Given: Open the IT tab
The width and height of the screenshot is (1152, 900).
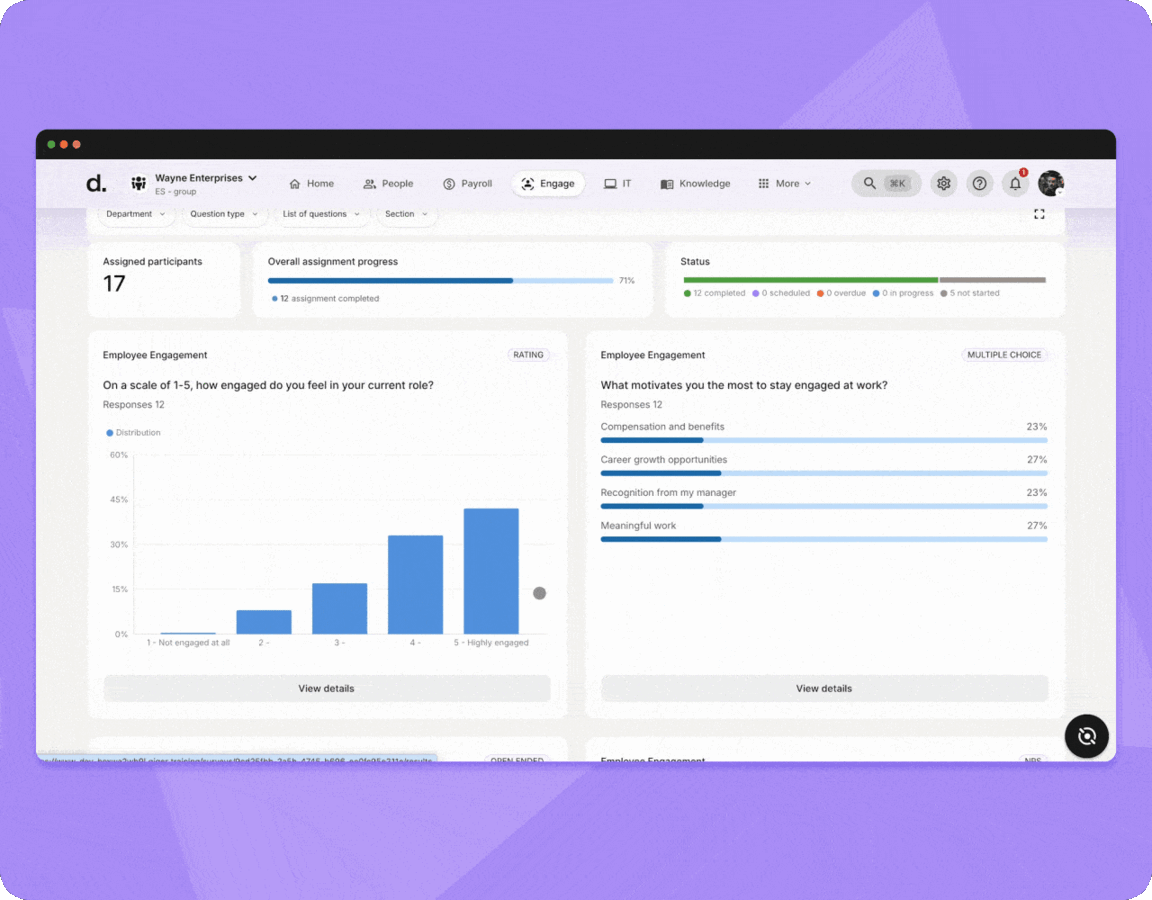Looking at the screenshot, I should [617, 184].
